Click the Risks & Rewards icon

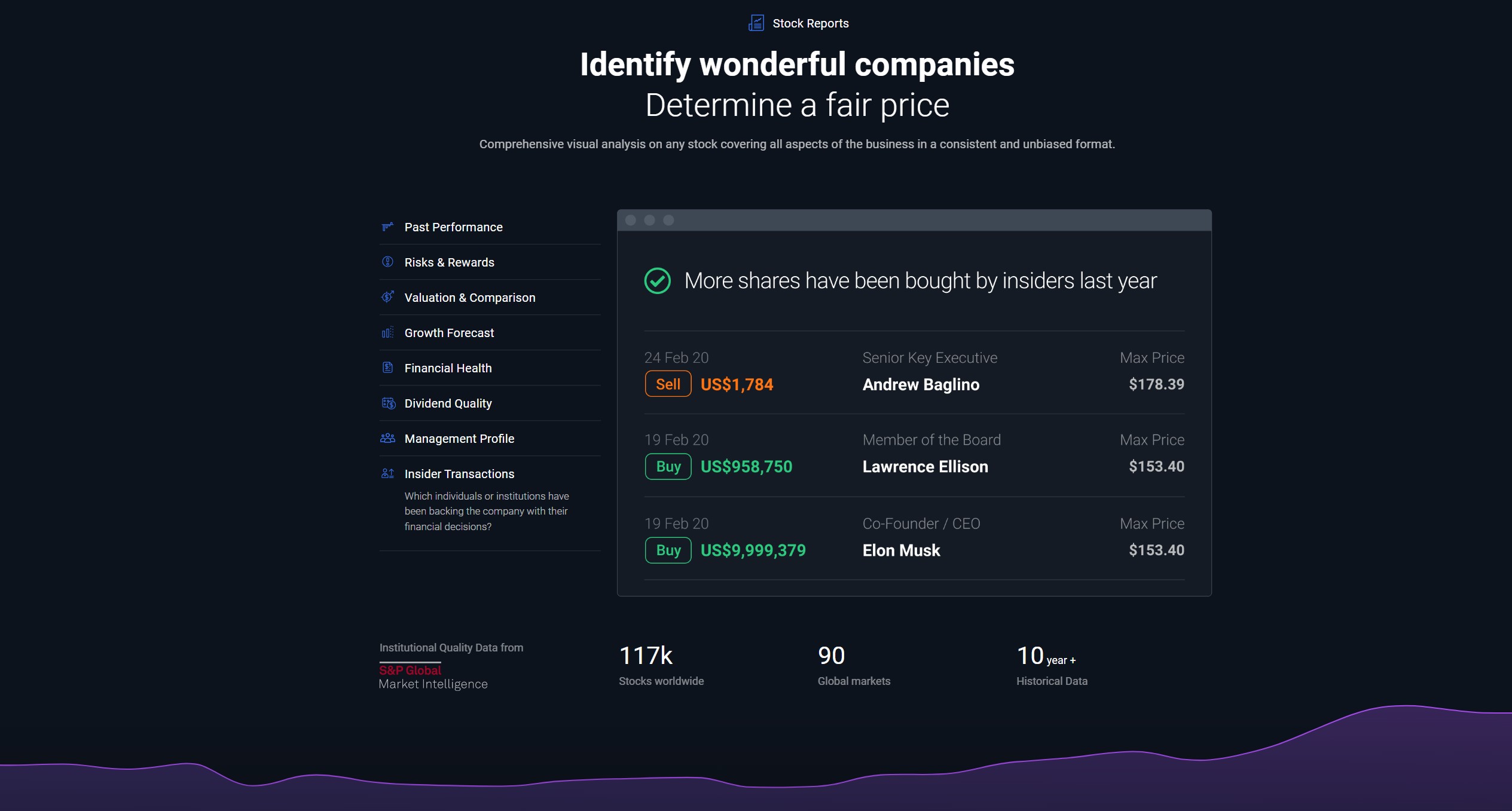pos(387,262)
